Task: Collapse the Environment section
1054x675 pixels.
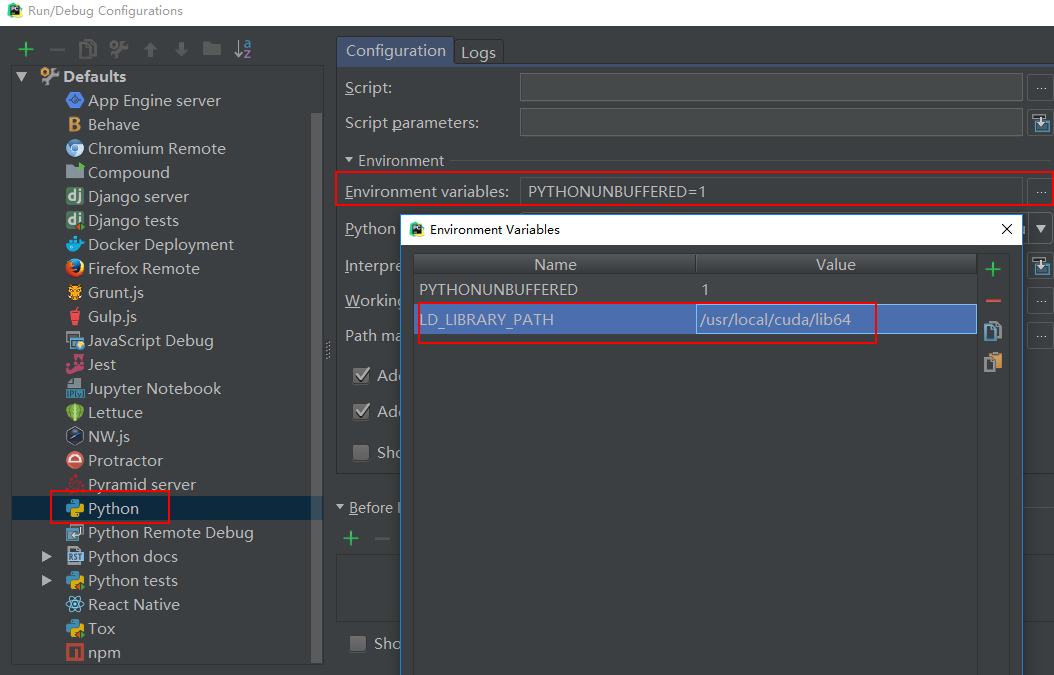Action: [349, 160]
